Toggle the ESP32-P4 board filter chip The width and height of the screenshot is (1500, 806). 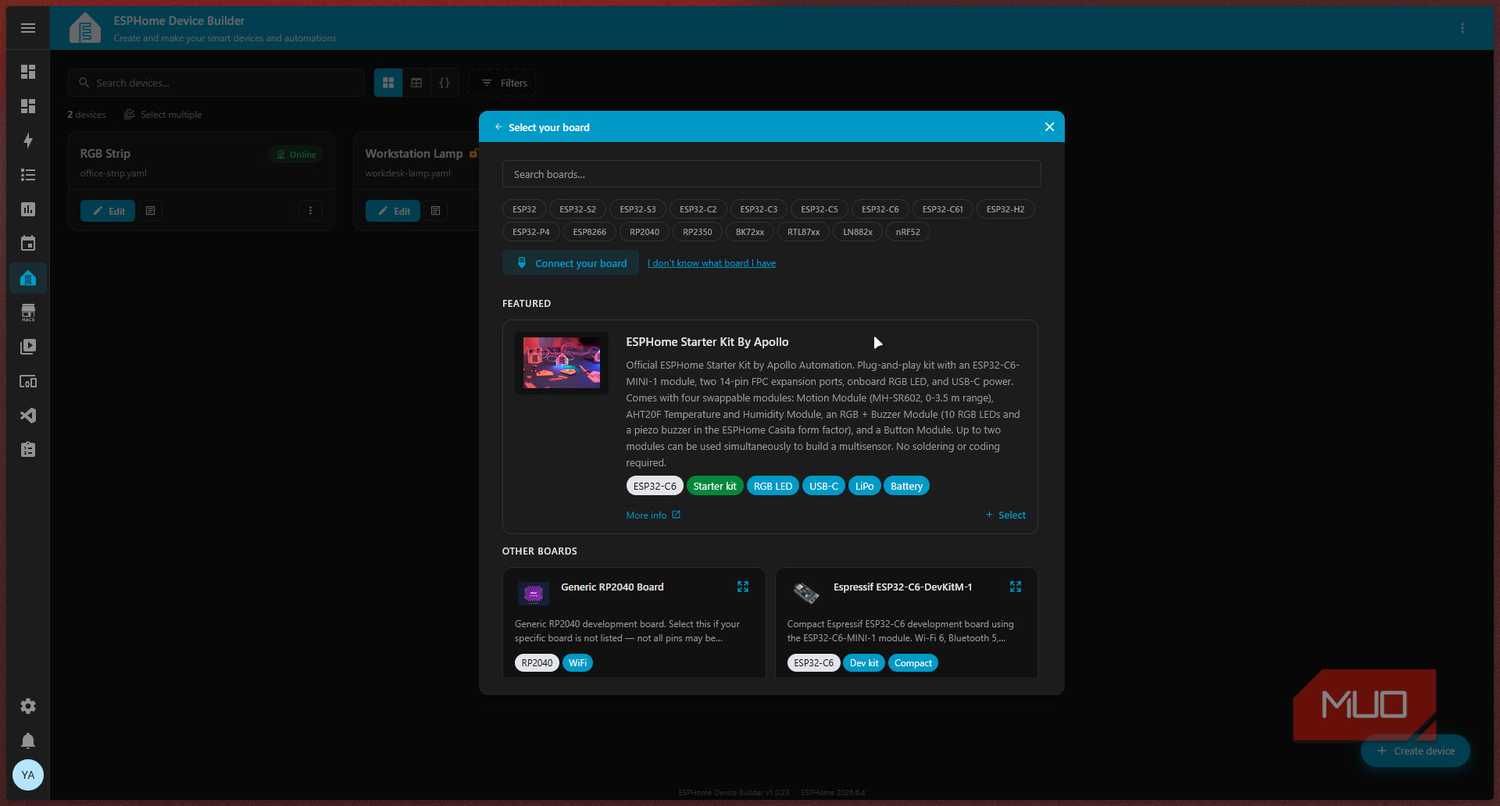(531, 232)
